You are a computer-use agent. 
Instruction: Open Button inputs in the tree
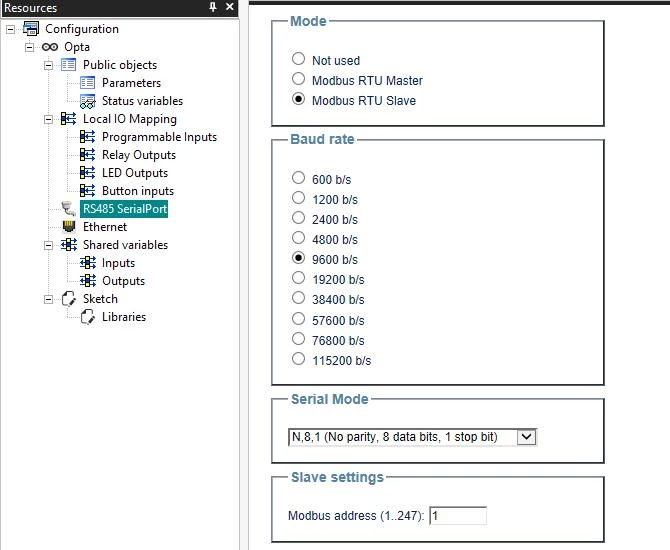pos(137,191)
